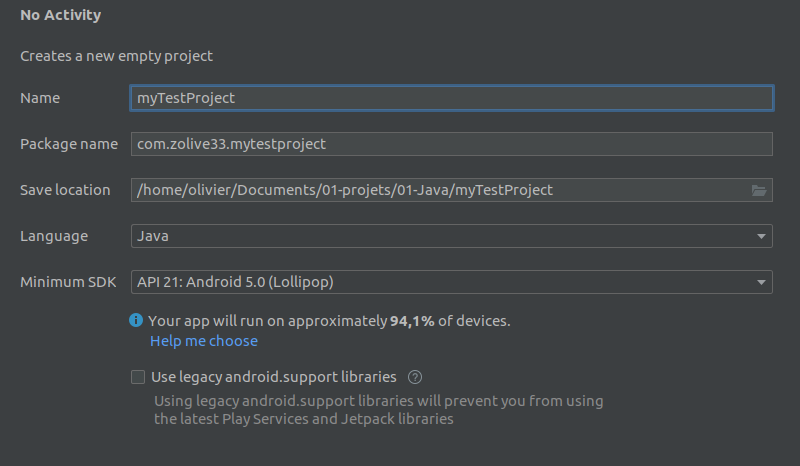Click the blue info icon beside device coverage
The height and width of the screenshot is (466, 800).
click(x=136, y=321)
